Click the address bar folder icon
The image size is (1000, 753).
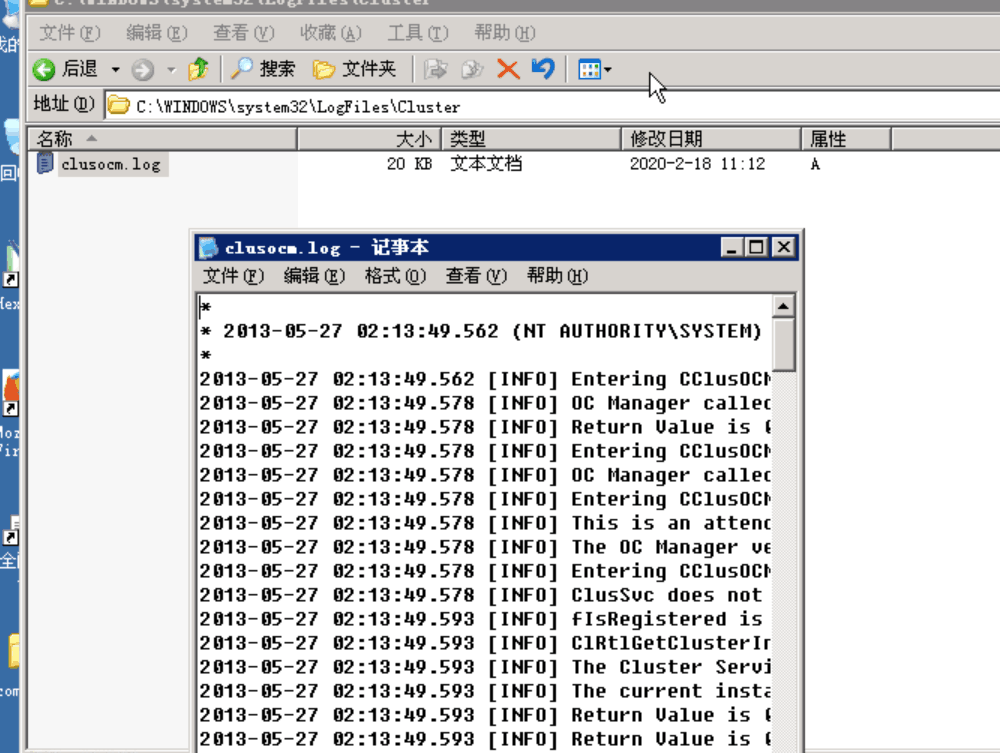tap(119, 105)
